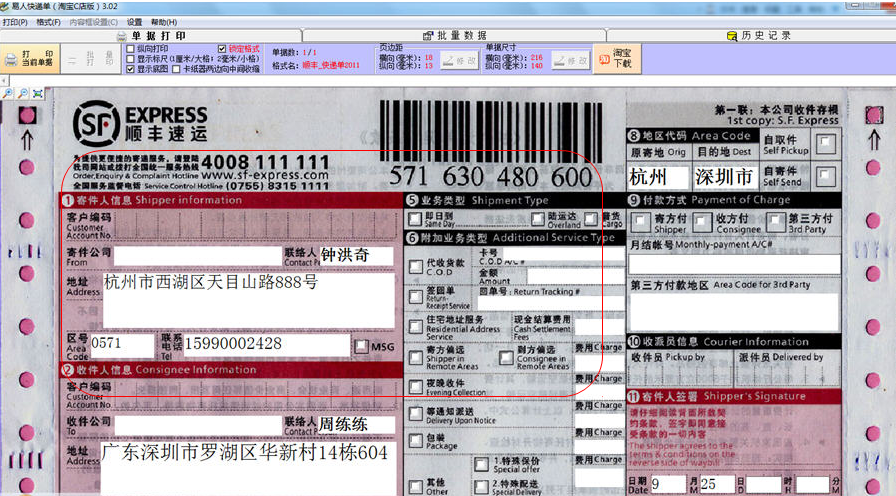Screen dimensions: 896x496
Task: Click the 批量打印 batch print button
Action: 91,58
